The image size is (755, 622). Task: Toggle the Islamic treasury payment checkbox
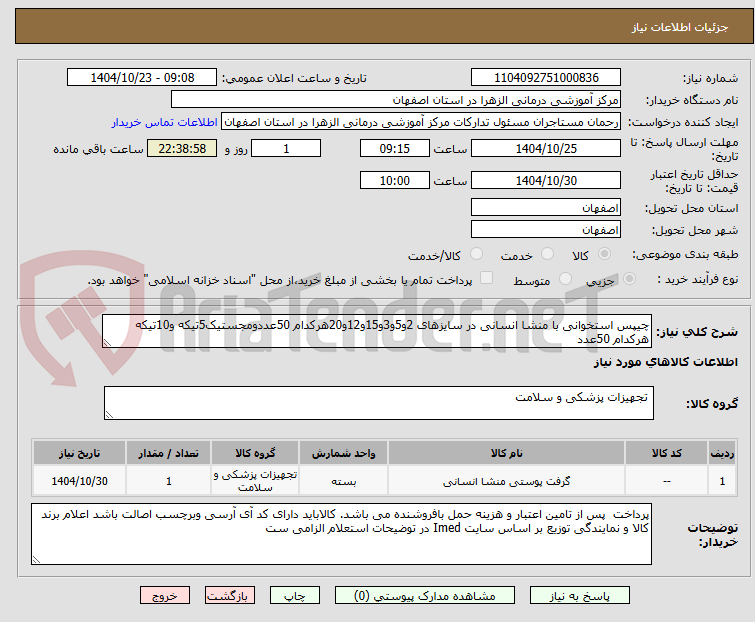click(487, 278)
